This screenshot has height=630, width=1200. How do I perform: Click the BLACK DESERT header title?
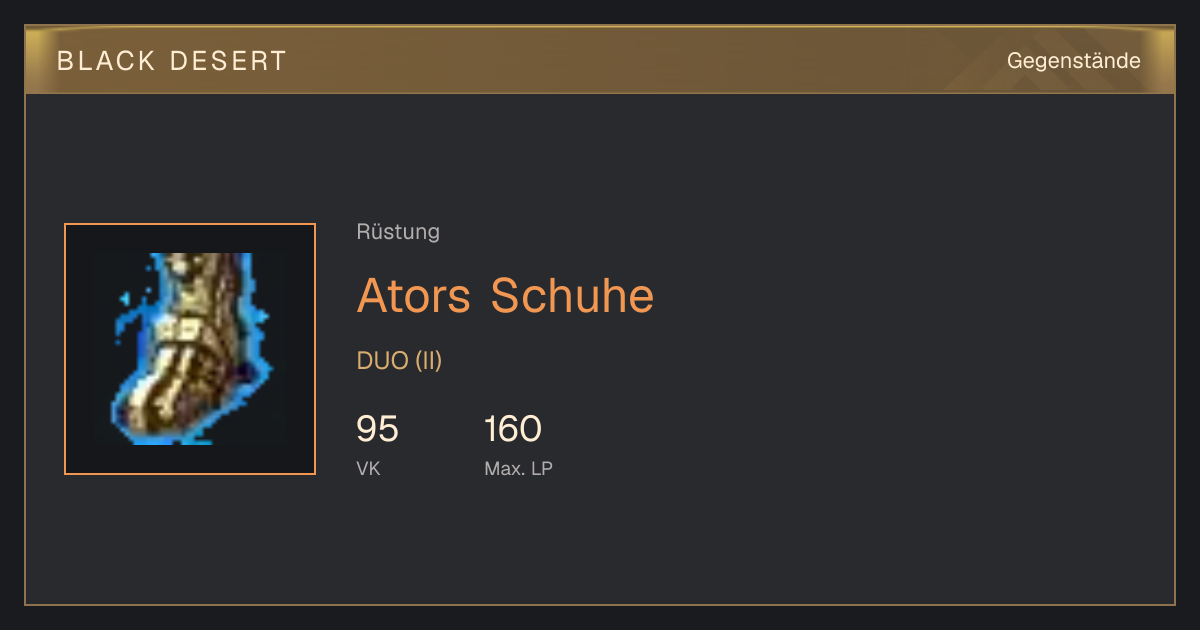[172, 61]
